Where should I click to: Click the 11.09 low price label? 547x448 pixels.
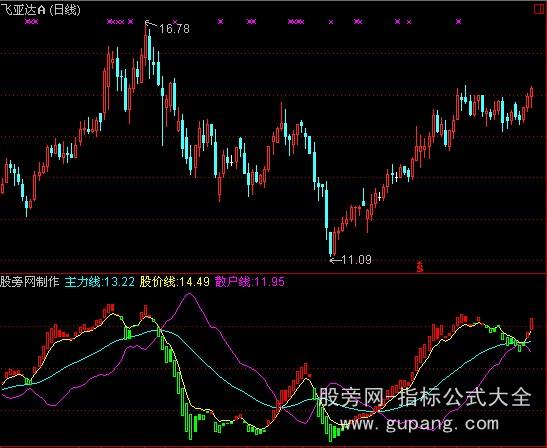coord(357,260)
